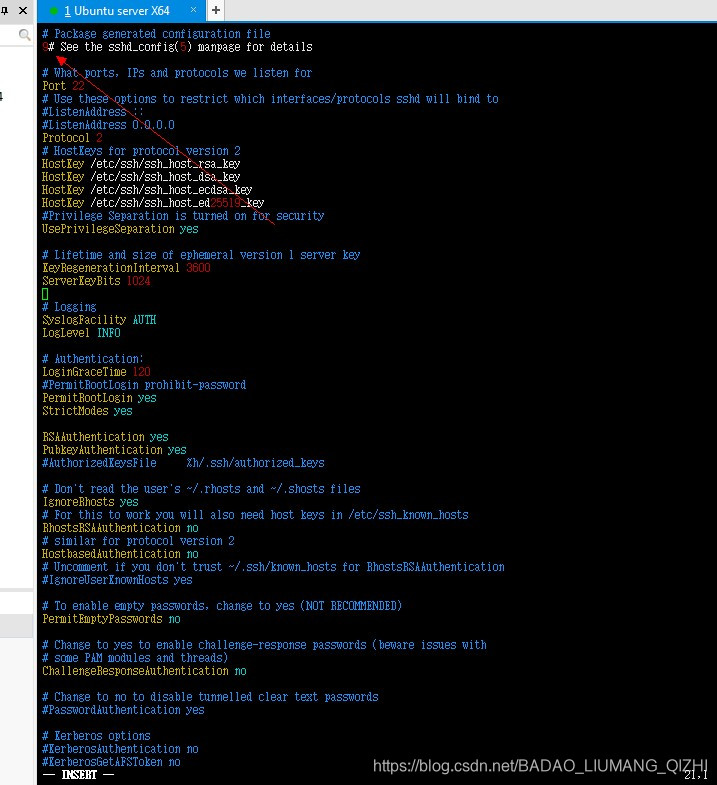Click HostKey ssh_host_ecdsa_key line
The height and width of the screenshot is (785, 717).
[147, 190]
